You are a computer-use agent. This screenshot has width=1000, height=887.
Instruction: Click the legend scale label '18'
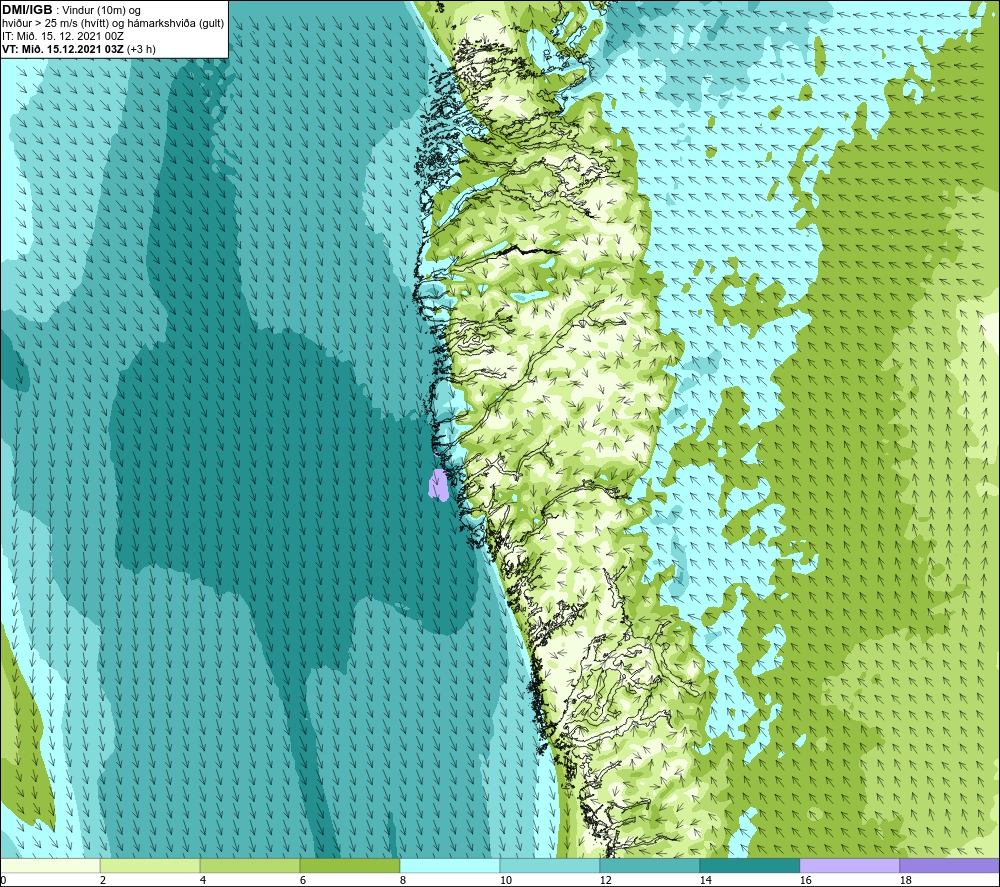[x=905, y=880]
